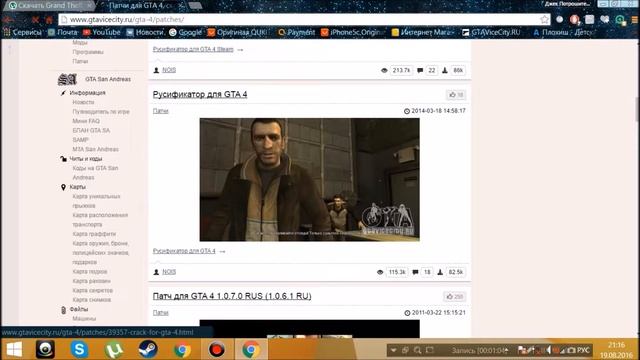This screenshot has height=360, width=640.
Task: Open Мини FAQ in sidebar
Action: 86,121
